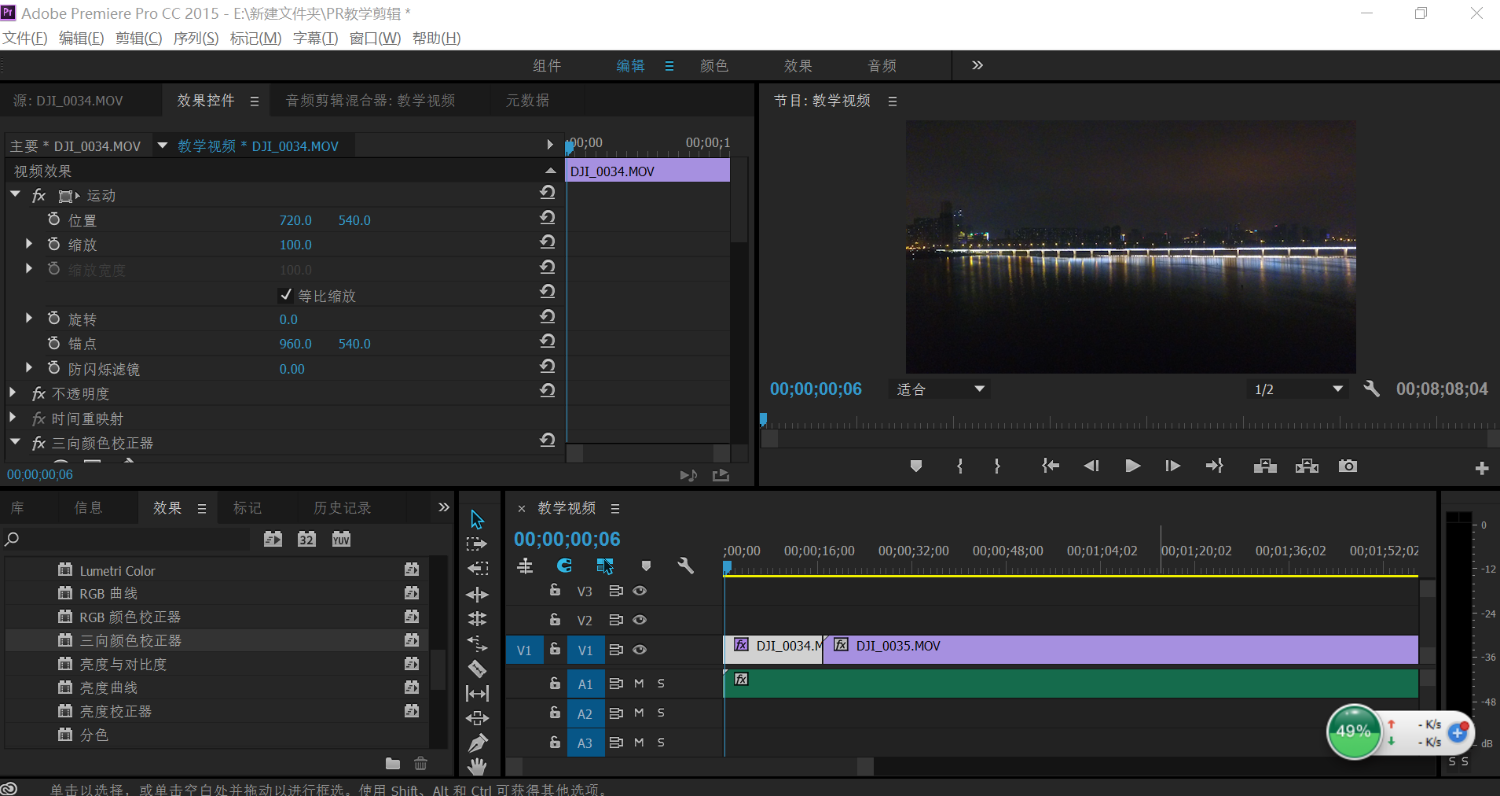This screenshot has width=1500, height=796.
Task: Toggle V3 track output eye
Action: point(640,591)
